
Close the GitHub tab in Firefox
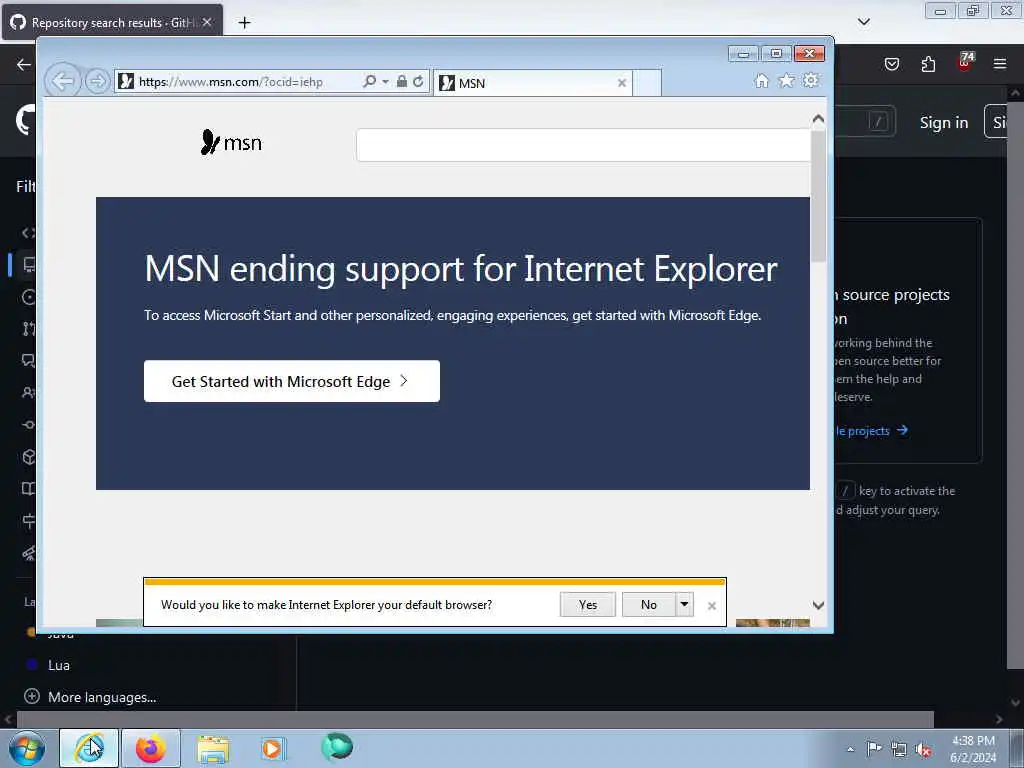[x=207, y=22]
